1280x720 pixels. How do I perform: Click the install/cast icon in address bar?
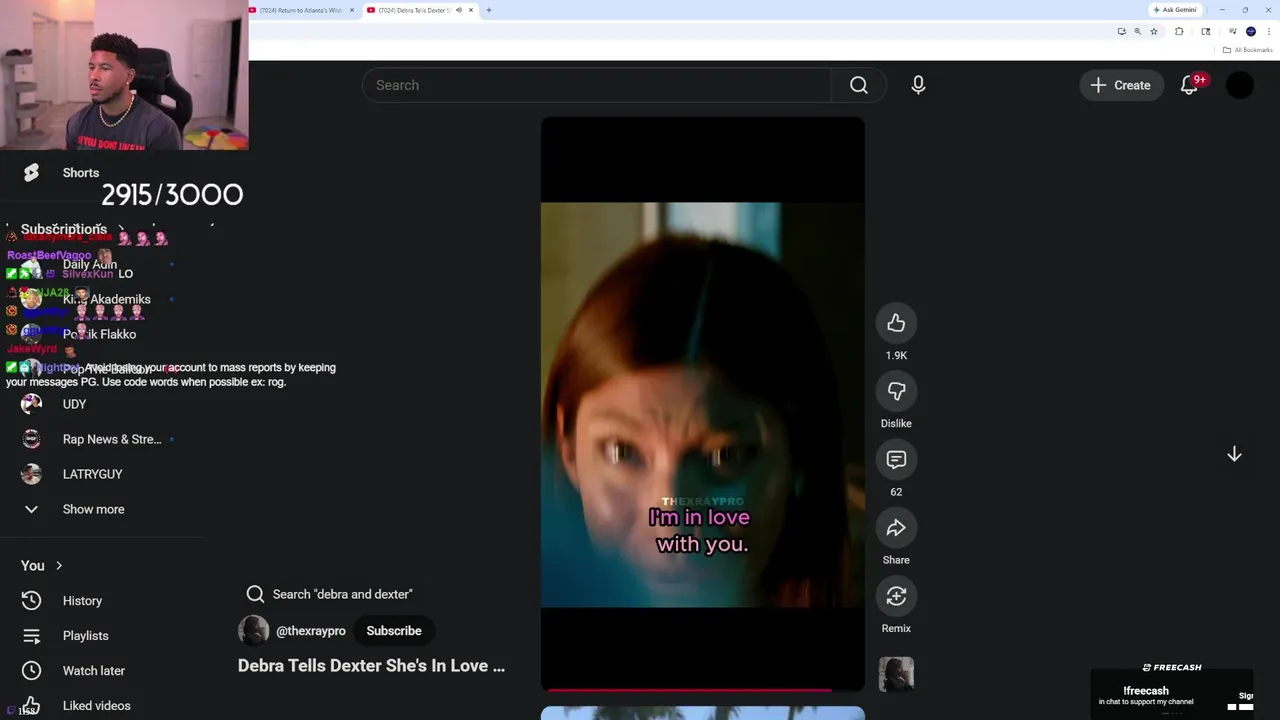[x=1121, y=32]
